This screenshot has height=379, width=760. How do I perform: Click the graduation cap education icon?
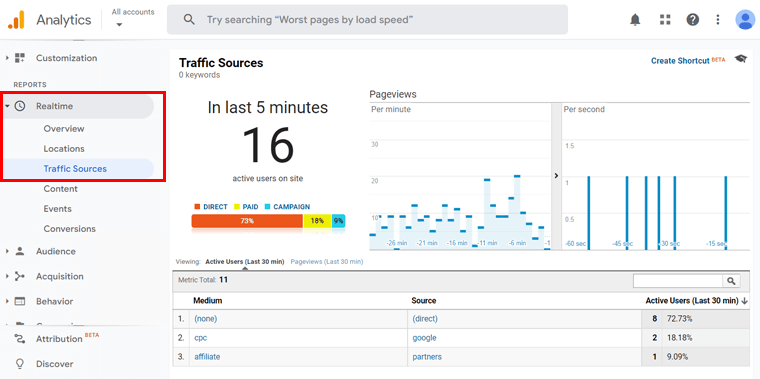pyautogui.click(x=741, y=59)
